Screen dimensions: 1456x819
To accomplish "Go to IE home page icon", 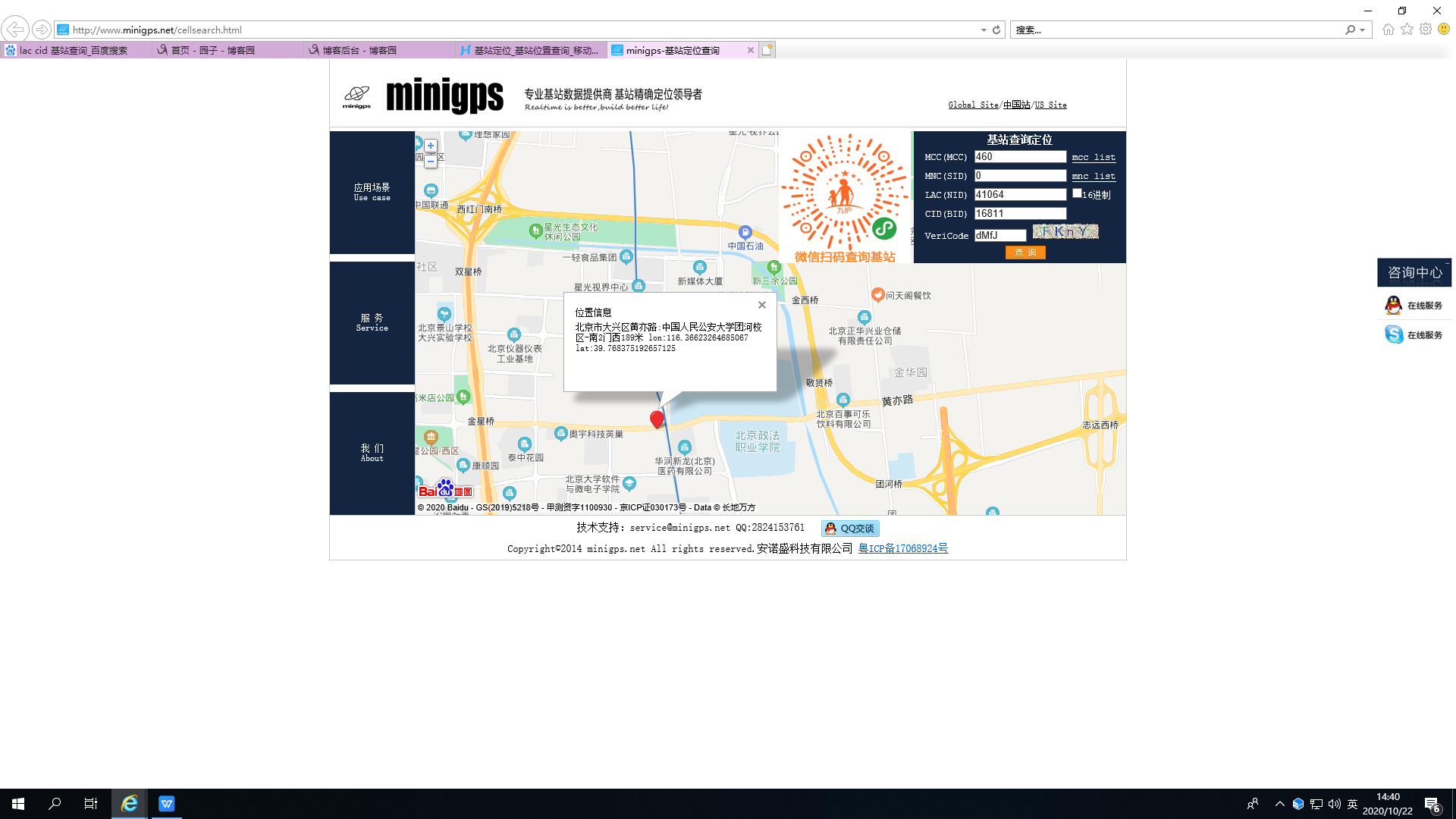I will [1388, 30].
